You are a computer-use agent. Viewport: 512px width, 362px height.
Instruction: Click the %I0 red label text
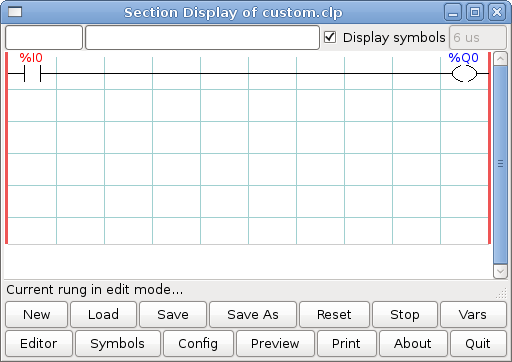(31, 58)
